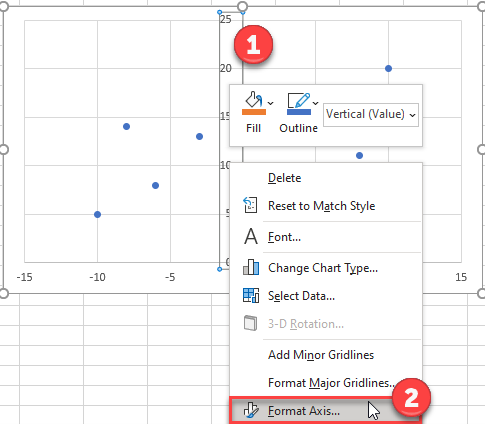Click the horizontal axis label 15
485x424 pixels.
click(x=461, y=277)
